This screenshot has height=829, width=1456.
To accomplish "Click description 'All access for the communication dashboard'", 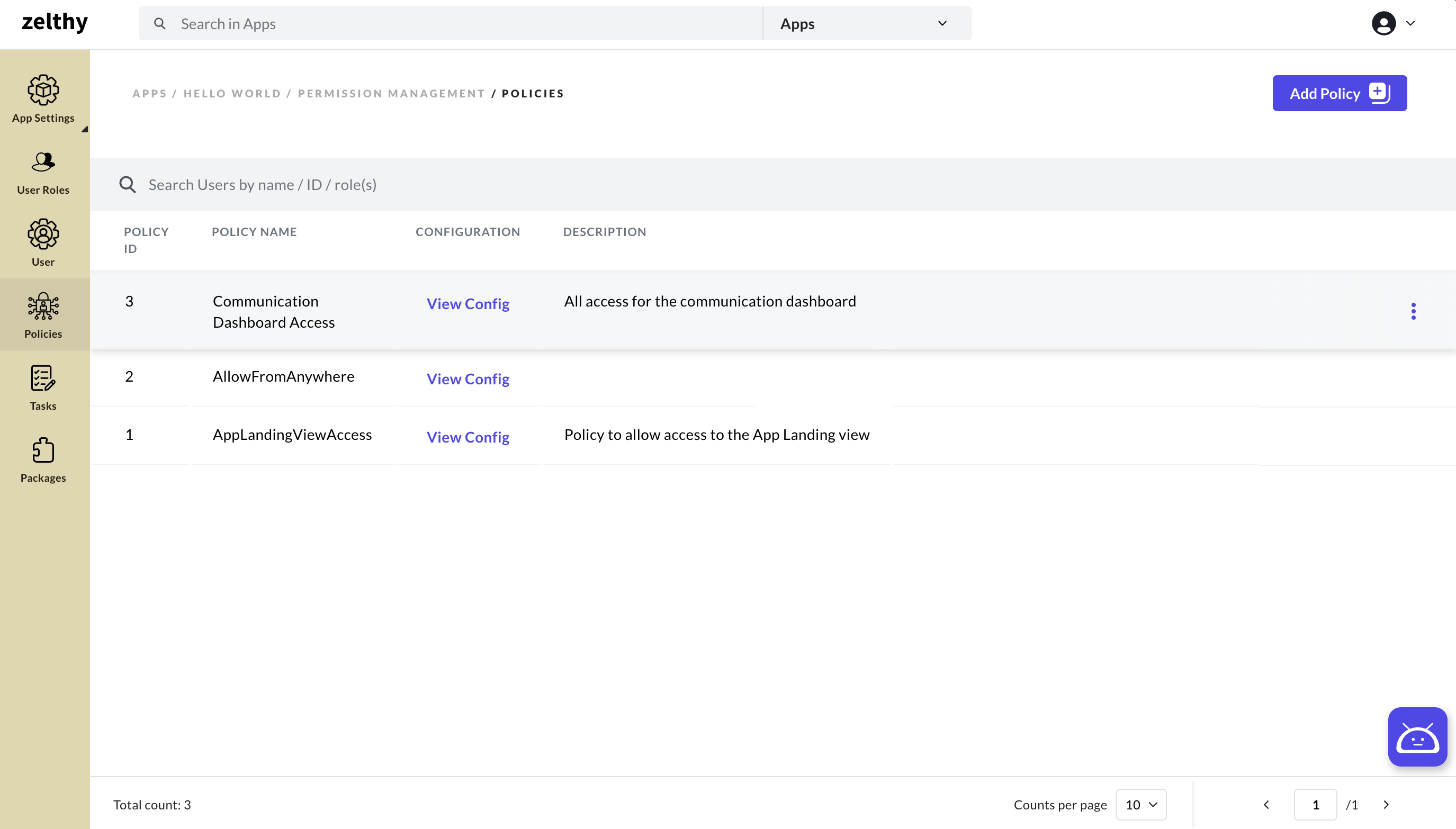I will 710,301.
